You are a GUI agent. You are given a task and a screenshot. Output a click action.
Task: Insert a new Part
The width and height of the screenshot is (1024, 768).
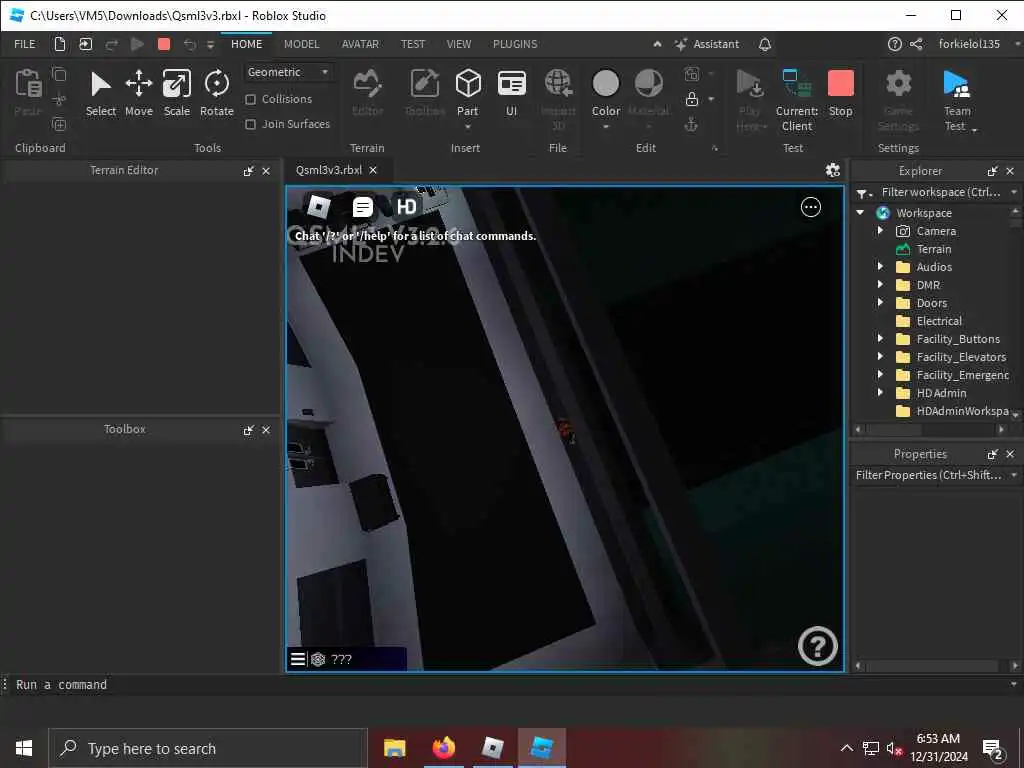(468, 92)
